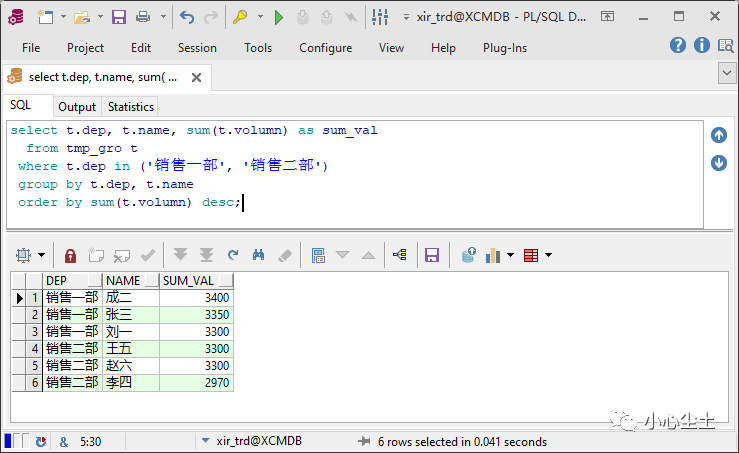Open the Configure menu

326,48
